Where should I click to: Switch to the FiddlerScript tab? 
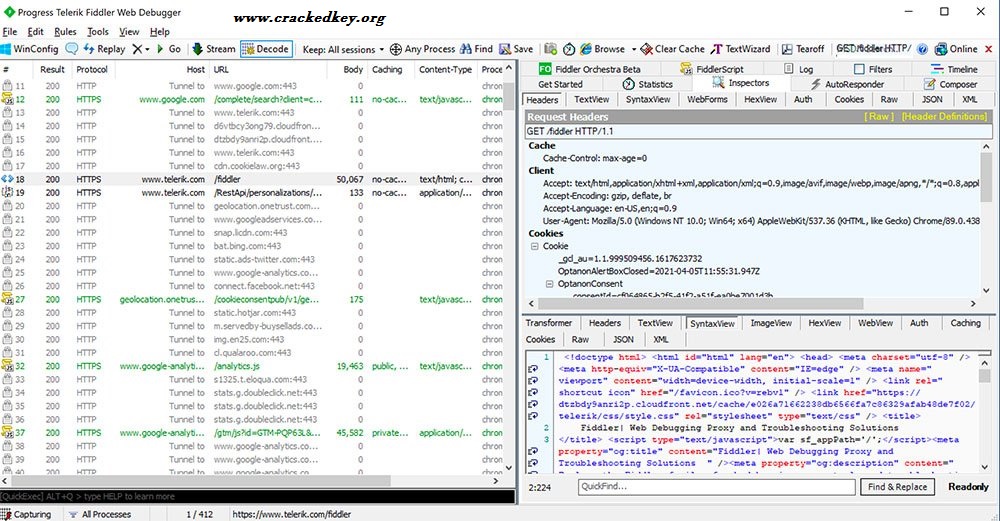click(712, 69)
